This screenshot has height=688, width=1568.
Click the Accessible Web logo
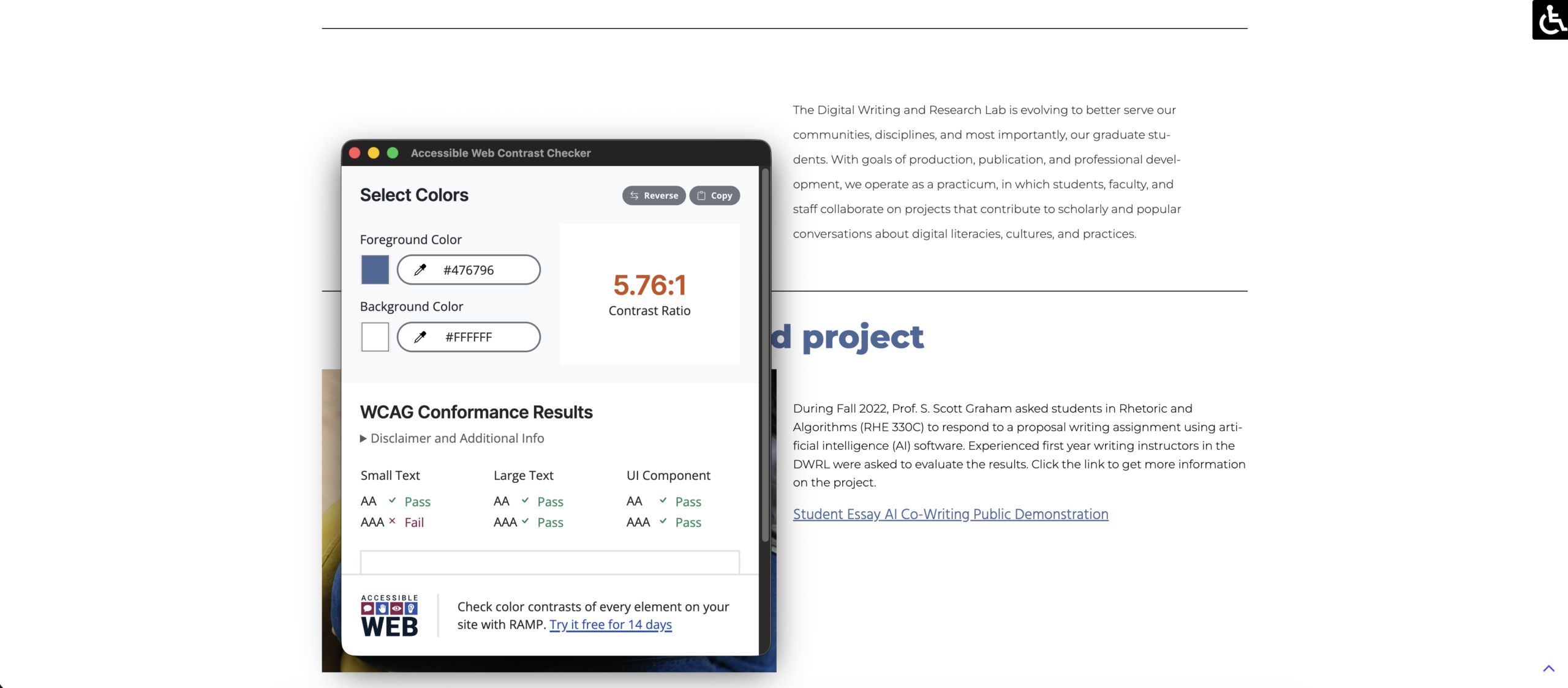tap(390, 615)
